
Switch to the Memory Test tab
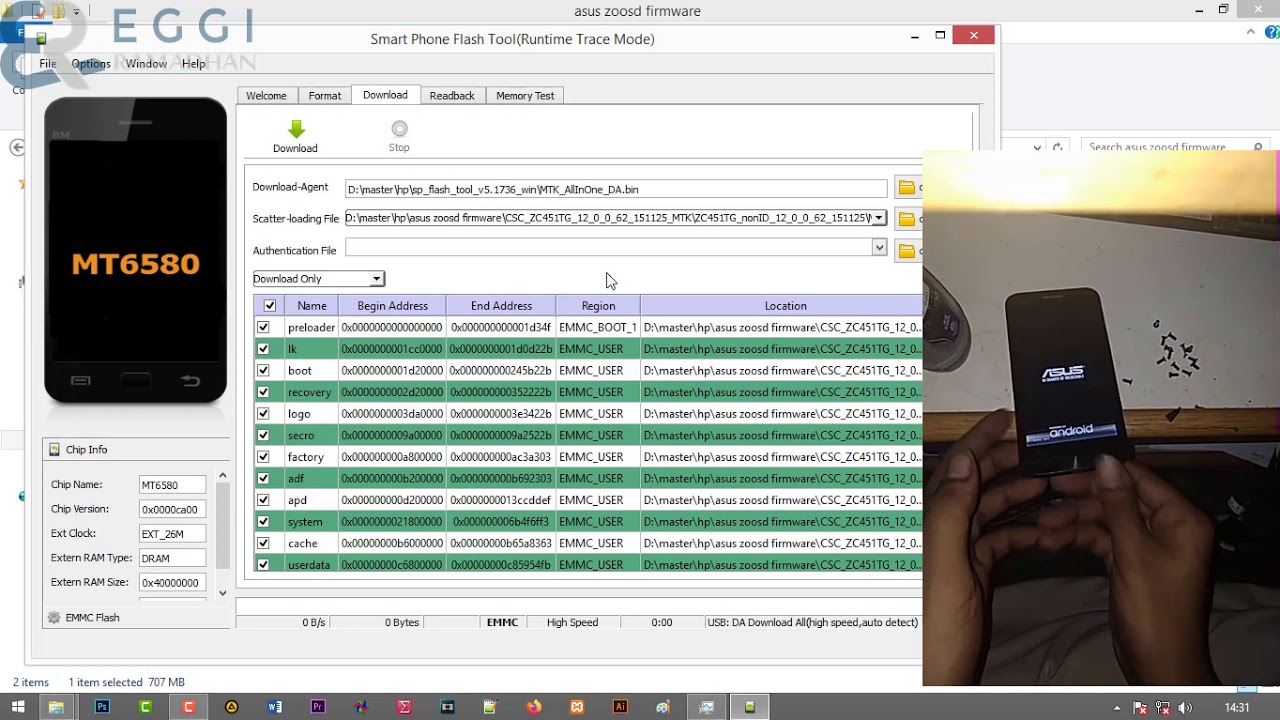coord(525,96)
